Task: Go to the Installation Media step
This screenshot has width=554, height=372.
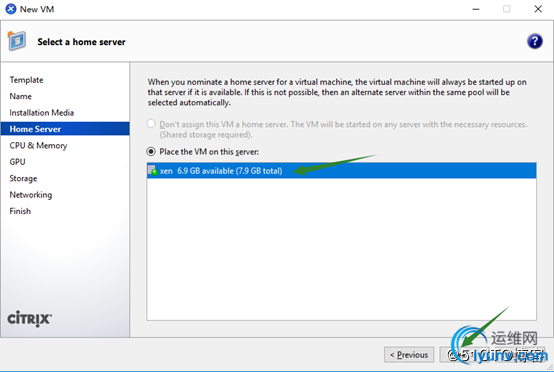Action: point(42,113)
